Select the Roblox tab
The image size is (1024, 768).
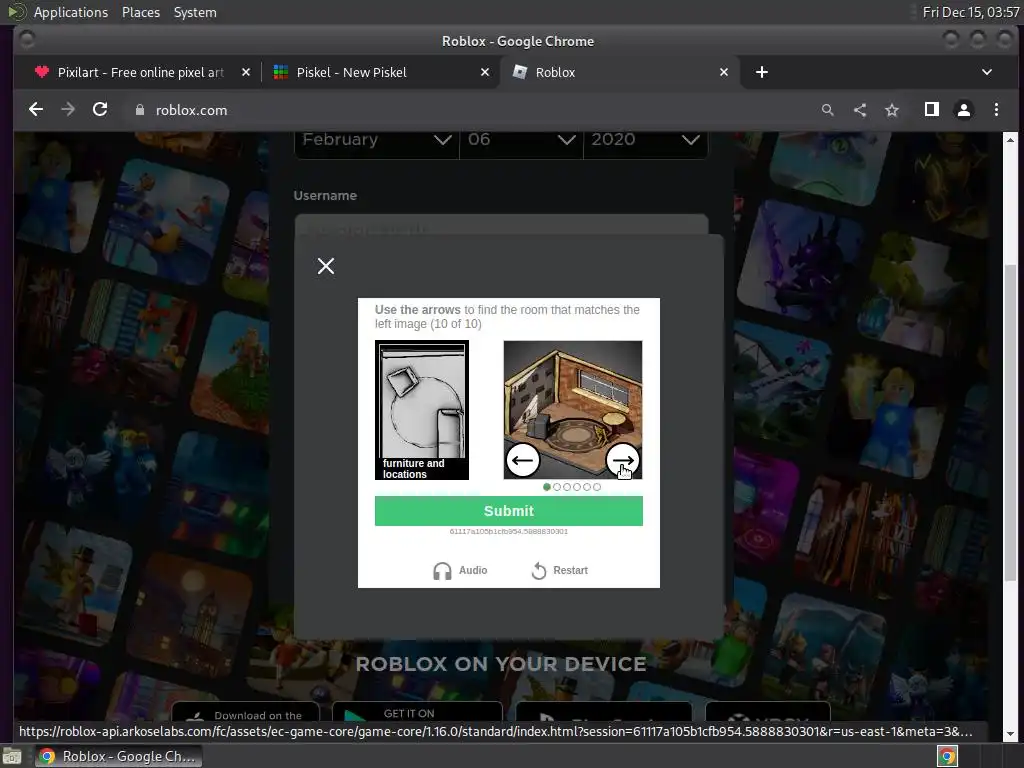tap(619, 72)
